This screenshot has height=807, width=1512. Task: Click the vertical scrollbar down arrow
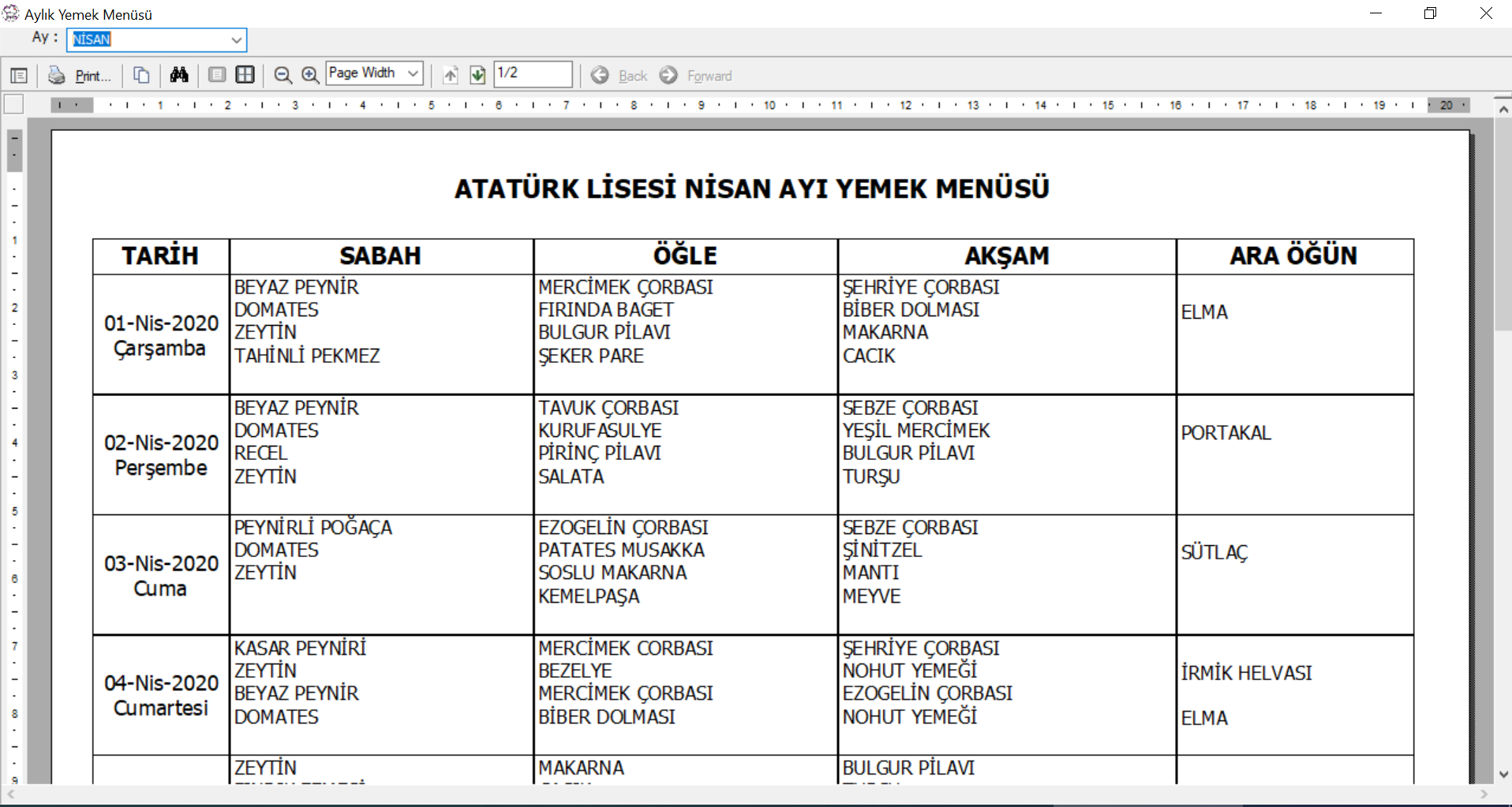(x=1503, y=775)
